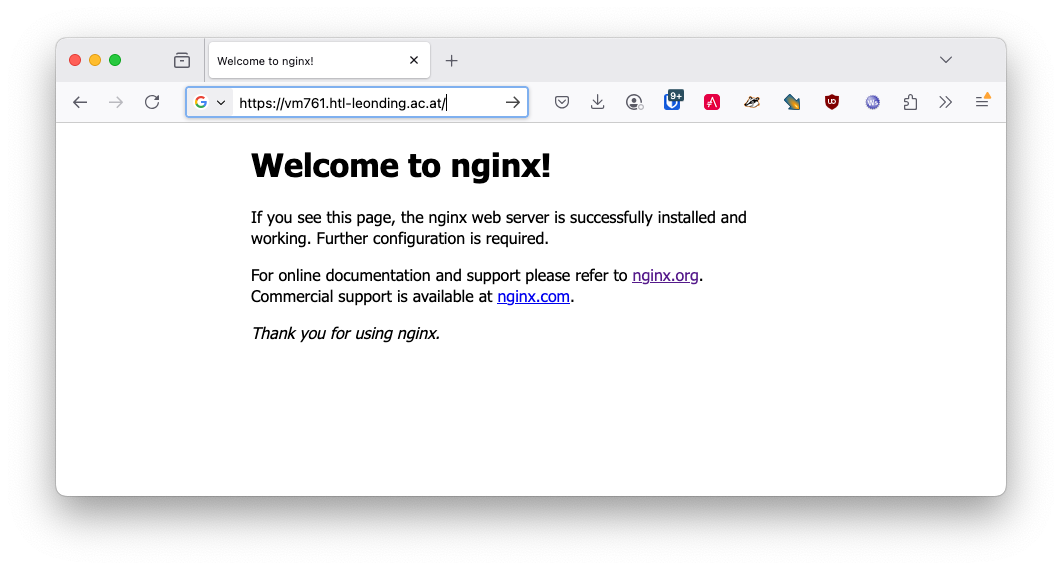Click the blue and yellow pen extension icon
1062x570 pixels.
coord(792,102)
